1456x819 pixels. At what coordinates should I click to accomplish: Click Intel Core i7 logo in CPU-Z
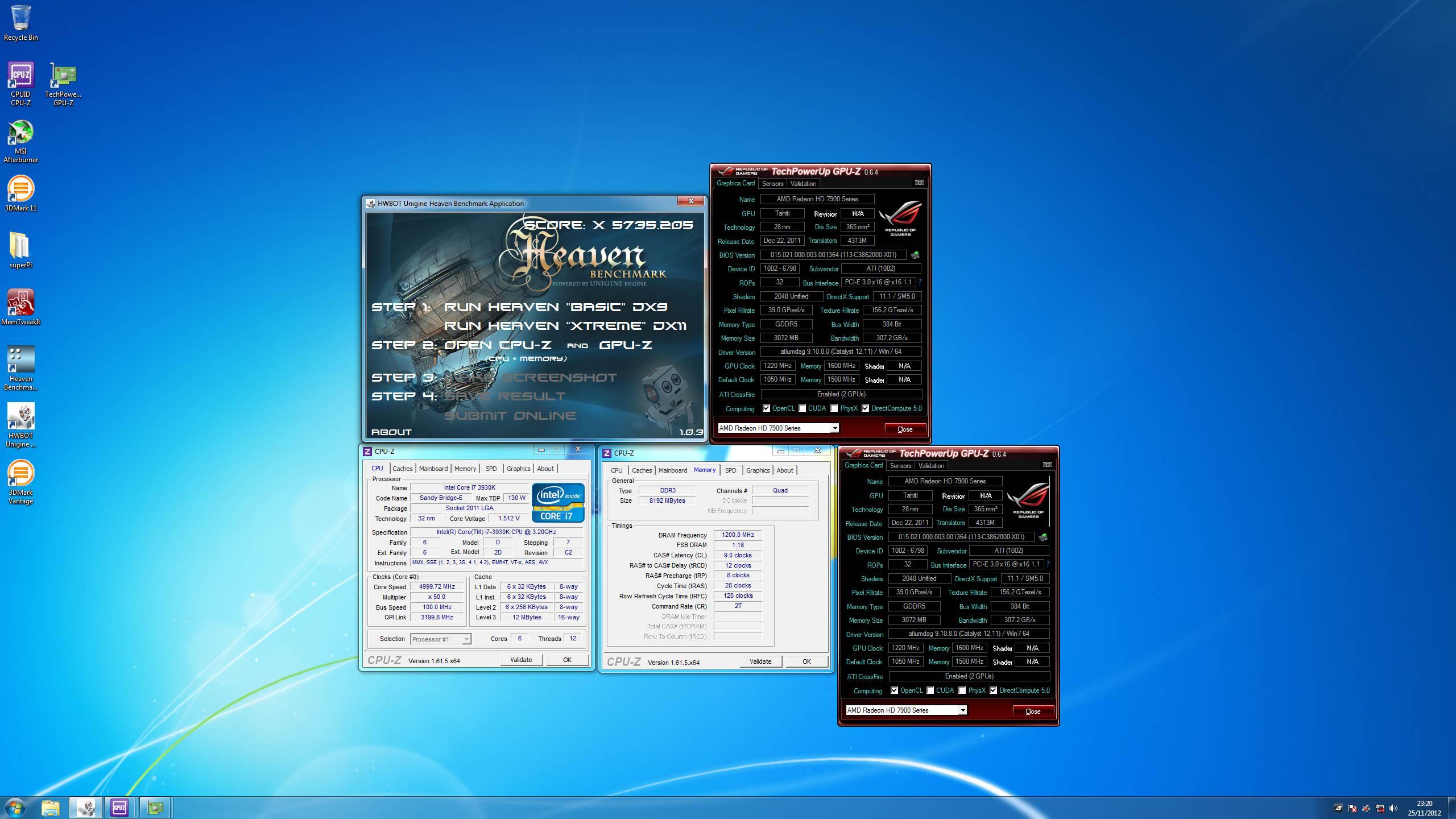(x=558, y=502)
